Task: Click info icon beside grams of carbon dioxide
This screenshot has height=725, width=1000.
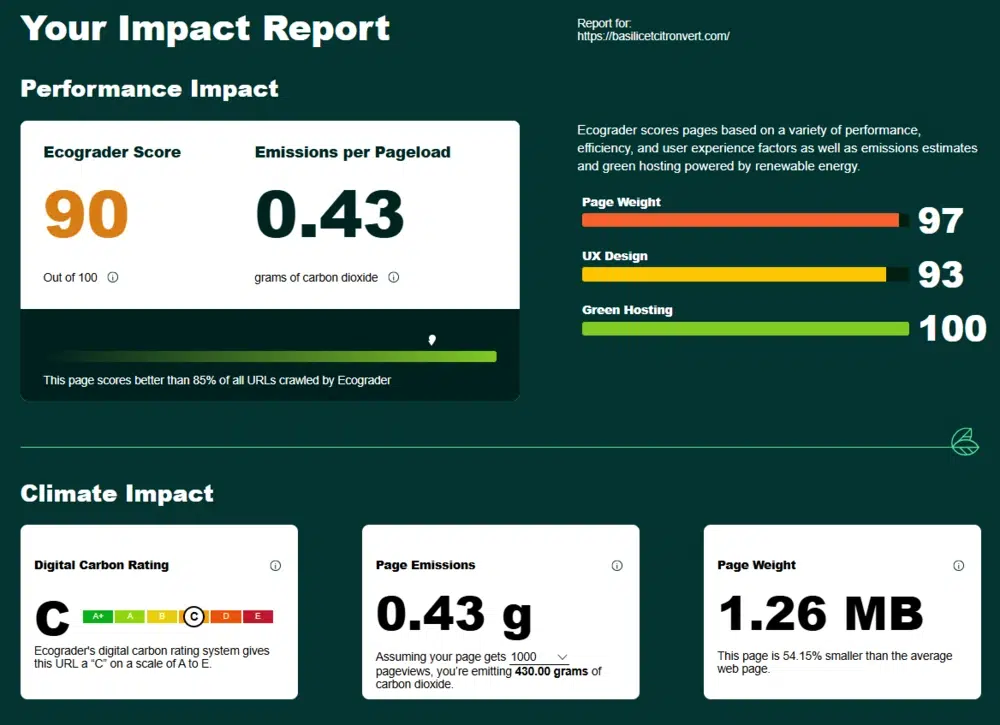Action: (x=393, y=277)
